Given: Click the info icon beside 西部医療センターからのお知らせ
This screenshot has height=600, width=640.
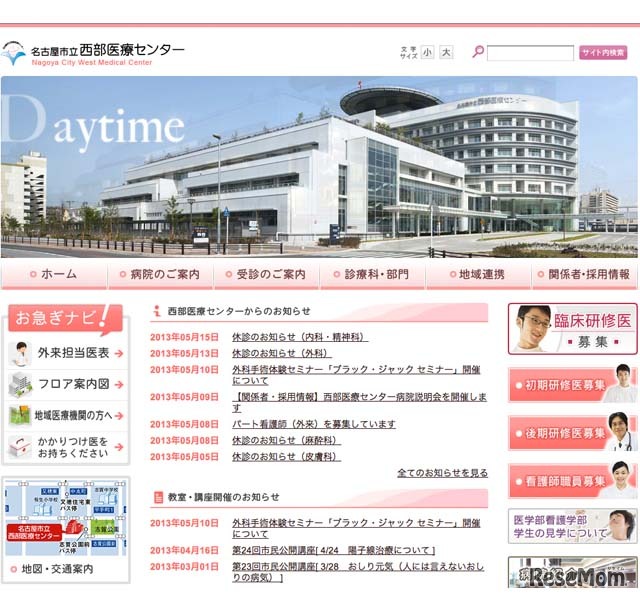Looking at the screenshot, I should [x=157, y=311].
